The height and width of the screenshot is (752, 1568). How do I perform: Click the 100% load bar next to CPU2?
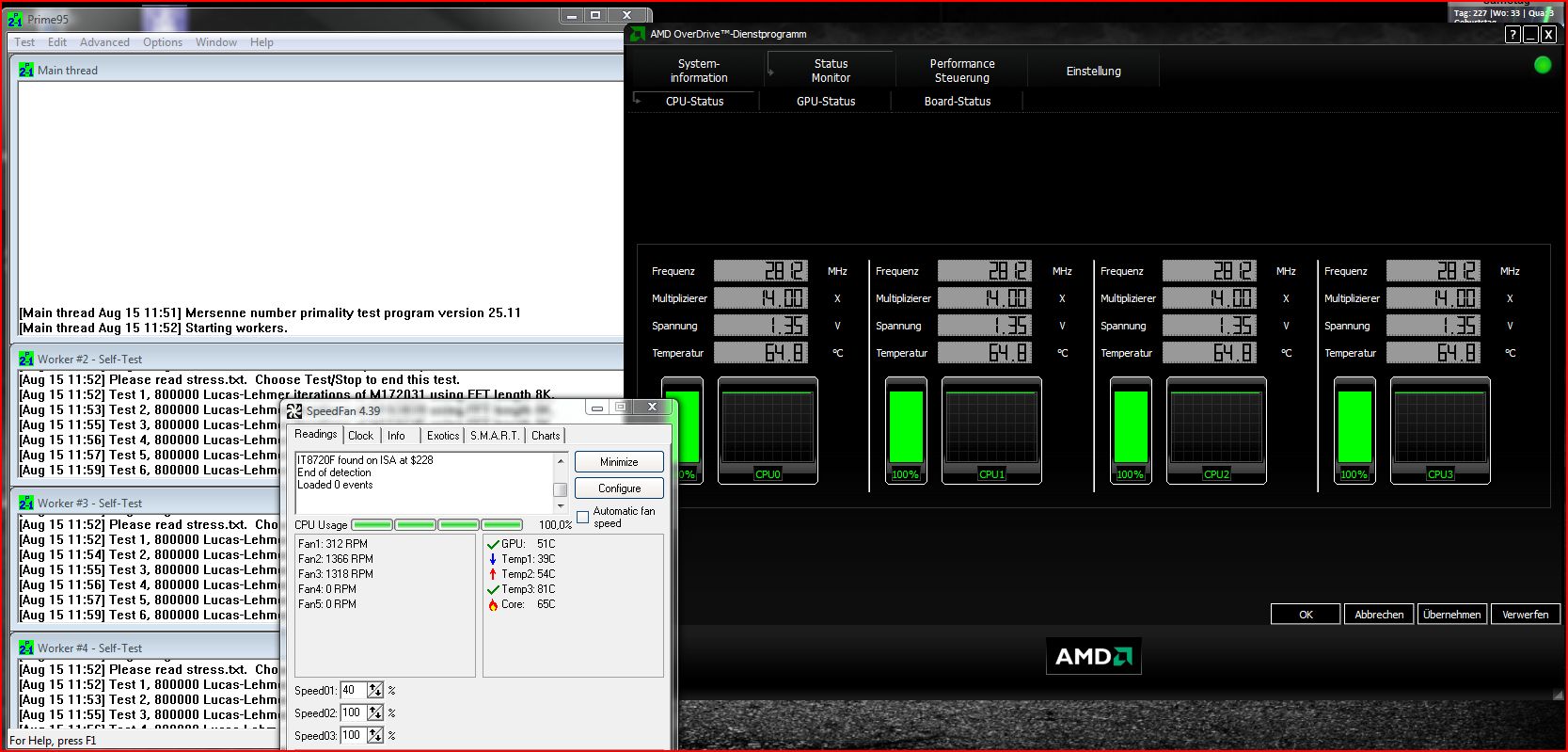tap(1131, 431)
